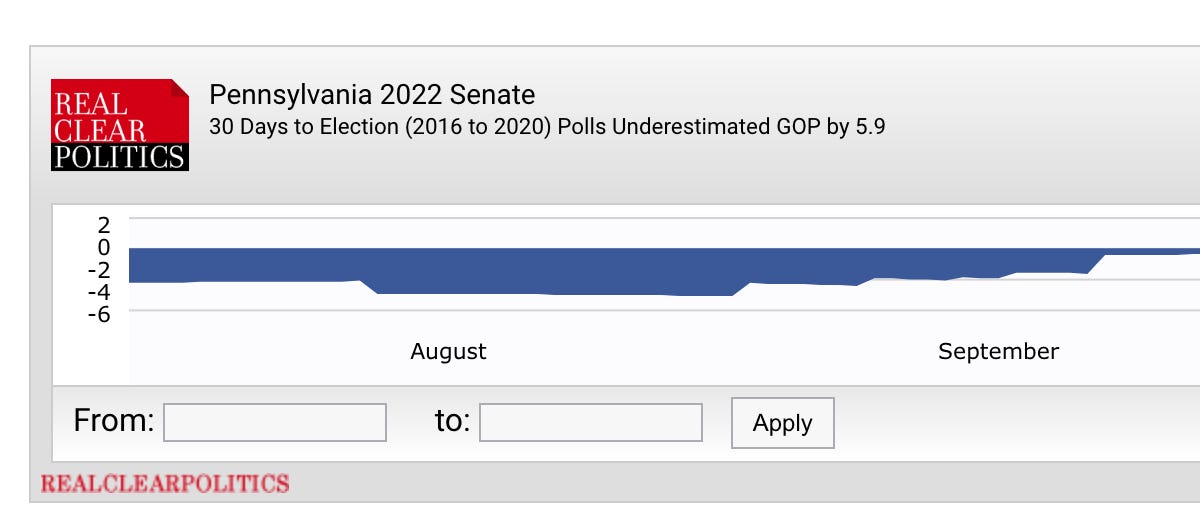This screenshot has width=1200, height=530.
Task: Click the Pennsylvania 2022 Senate title
Action: [x=371, y=95]
